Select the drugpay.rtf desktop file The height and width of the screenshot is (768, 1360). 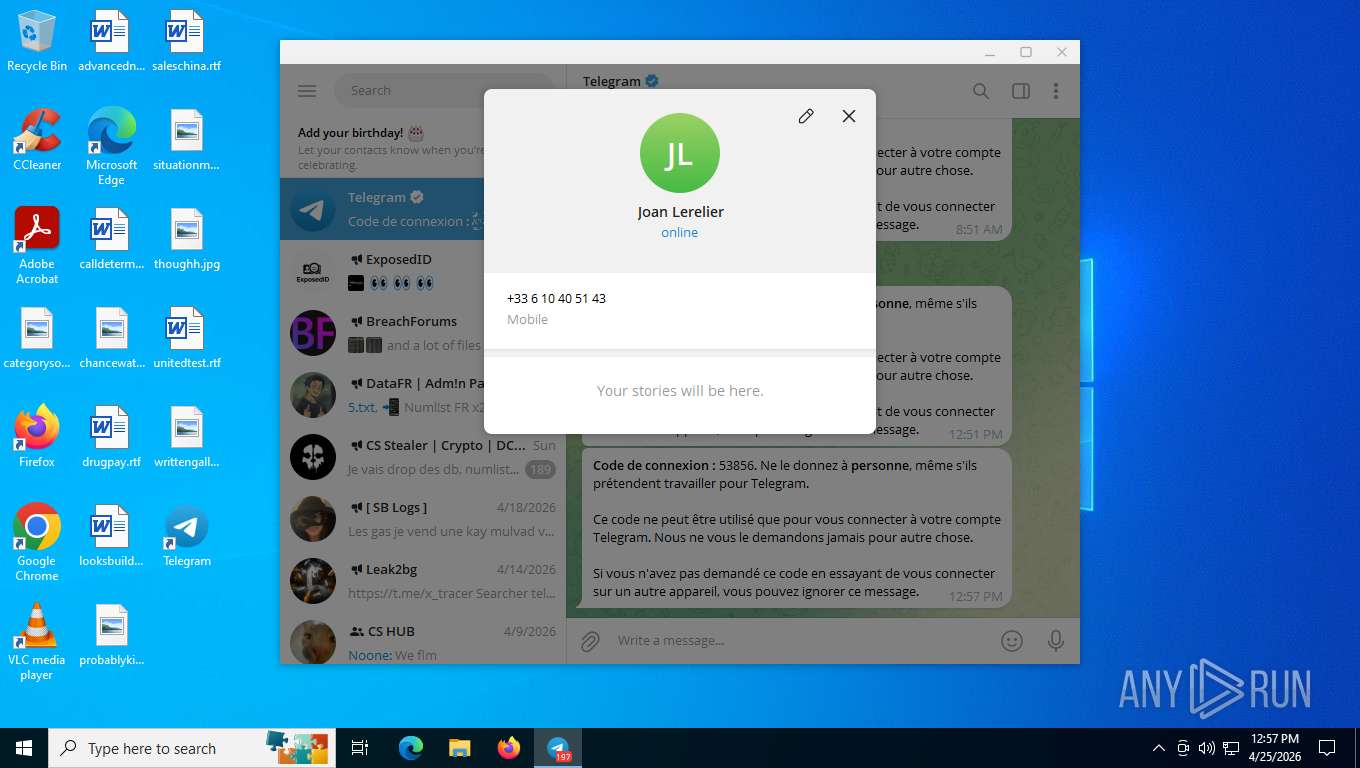click(x=111, y=437)
